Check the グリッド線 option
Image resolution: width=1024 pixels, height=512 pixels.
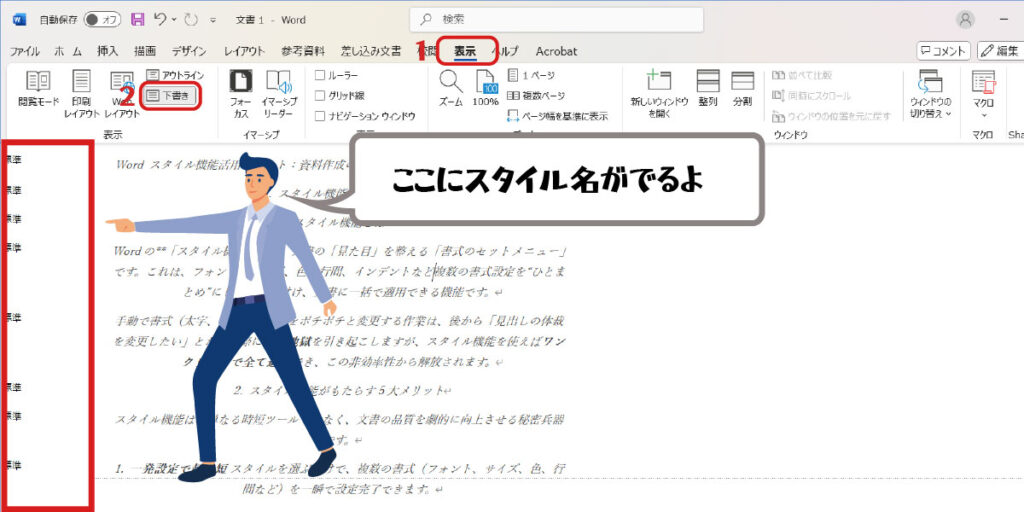[x=320, y=96]
